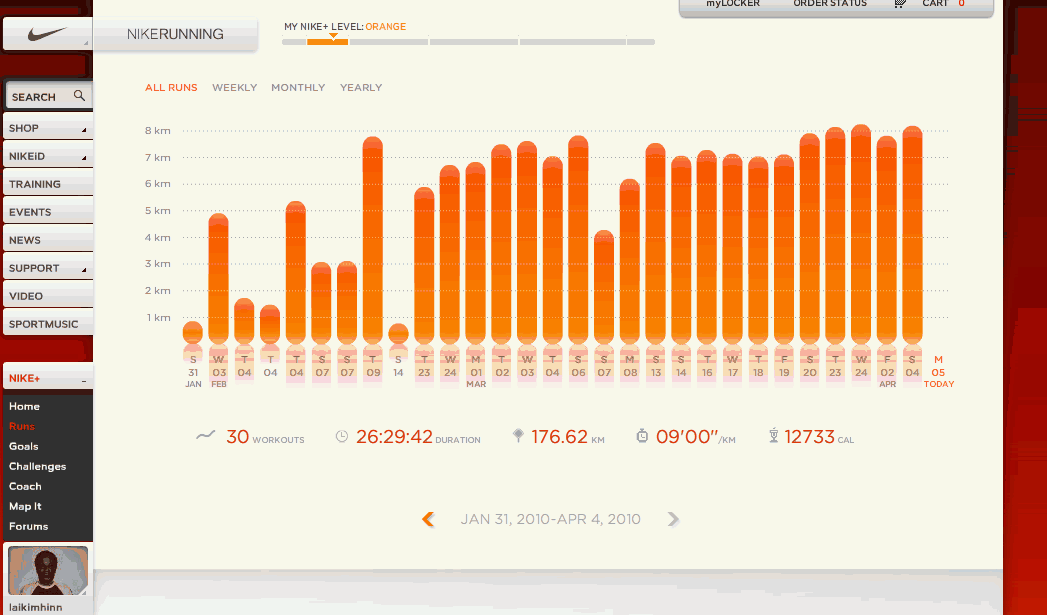Open the profile picture corner arrow
This screenshot has width=1047, height=615.
(84, 591)
